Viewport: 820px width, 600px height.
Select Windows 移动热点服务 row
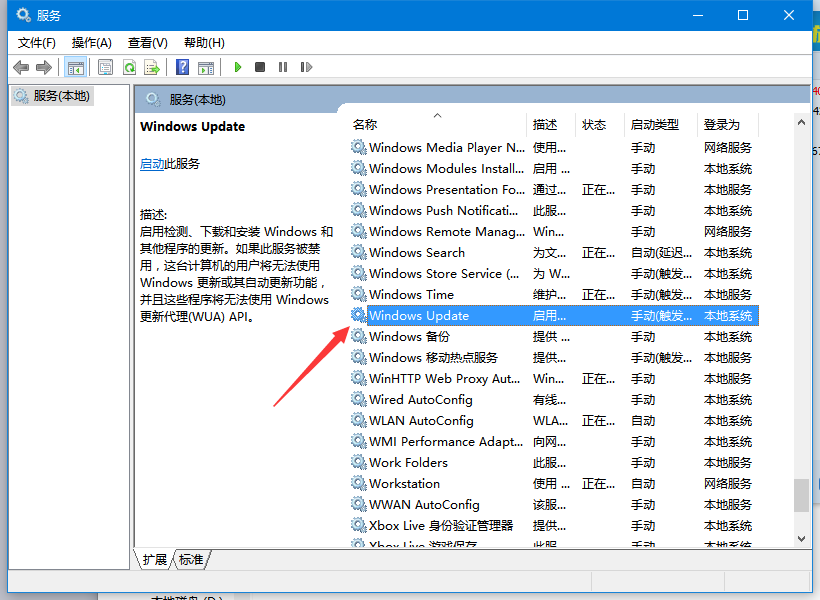coord(554,357)
